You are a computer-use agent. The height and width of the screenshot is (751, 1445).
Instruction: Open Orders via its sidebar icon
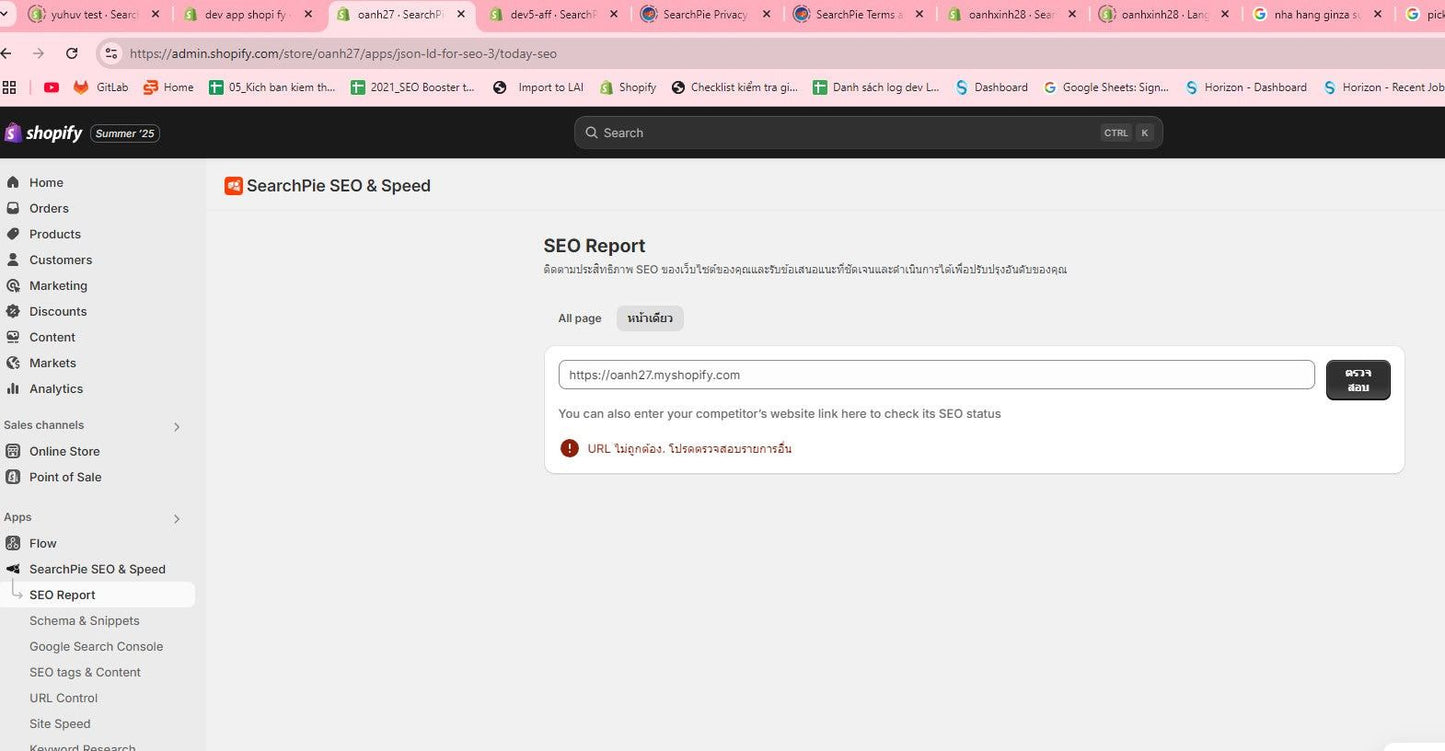coord(13,208)
